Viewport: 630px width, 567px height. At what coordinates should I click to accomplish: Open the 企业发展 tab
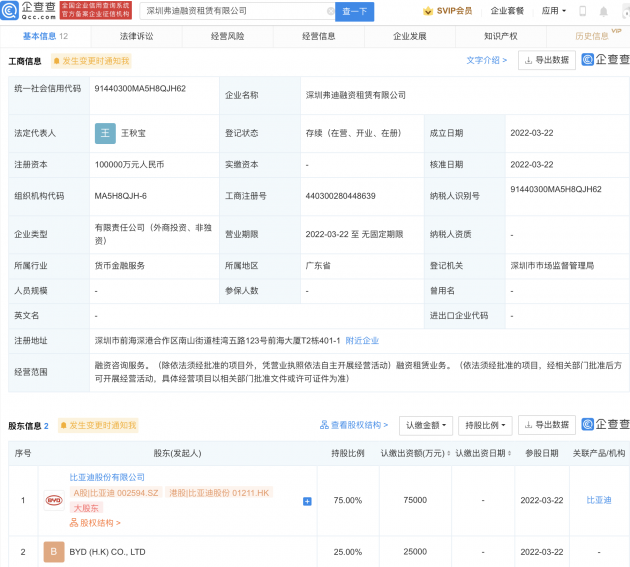tap(409, 36)
